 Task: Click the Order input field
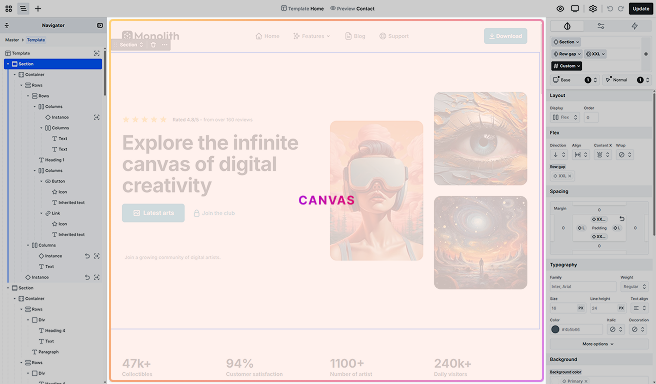click(x=591, y=118)
